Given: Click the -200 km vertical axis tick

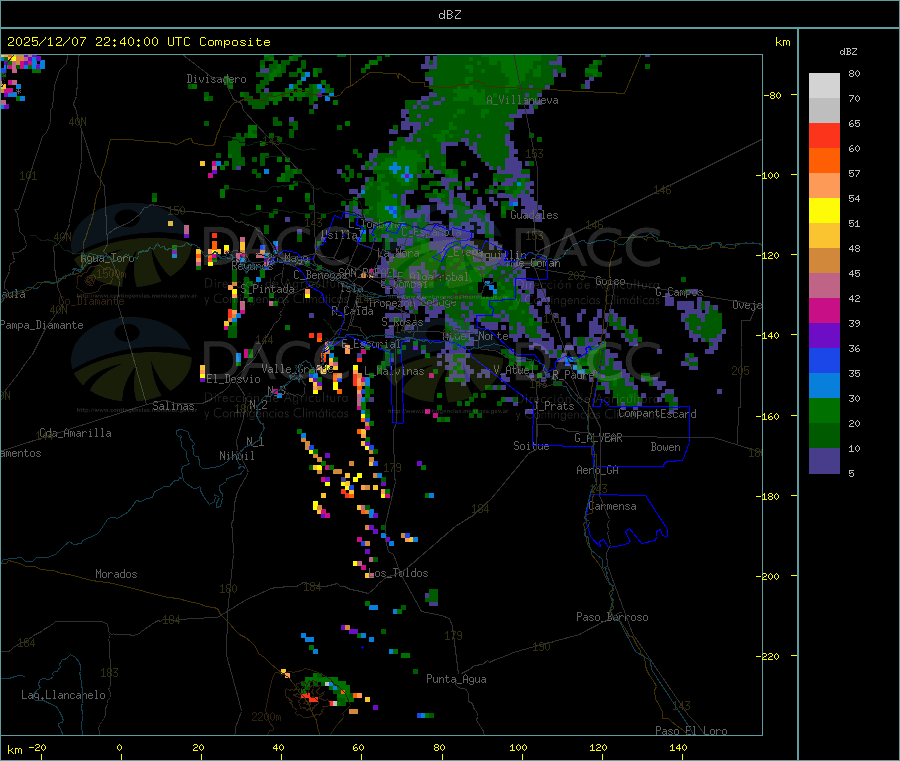Looking at the screenshot, I should (768, 576).
